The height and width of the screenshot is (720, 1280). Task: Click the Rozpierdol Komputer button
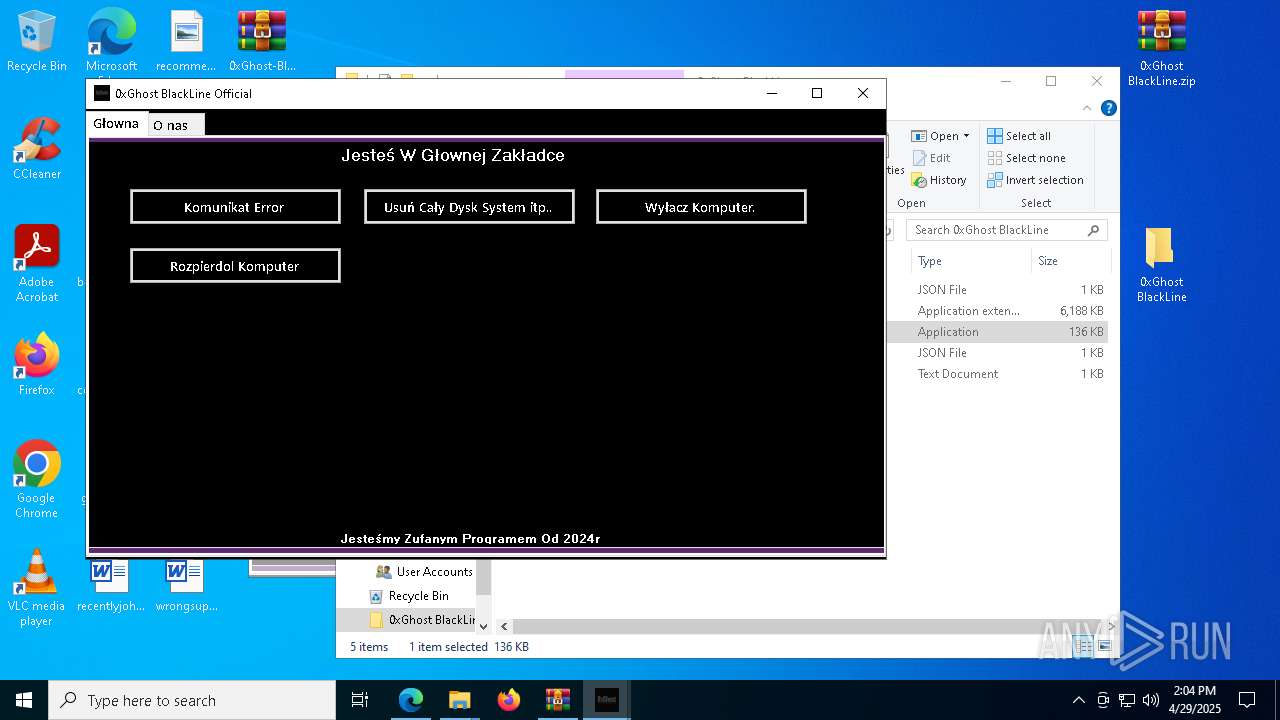pos(235,266)
